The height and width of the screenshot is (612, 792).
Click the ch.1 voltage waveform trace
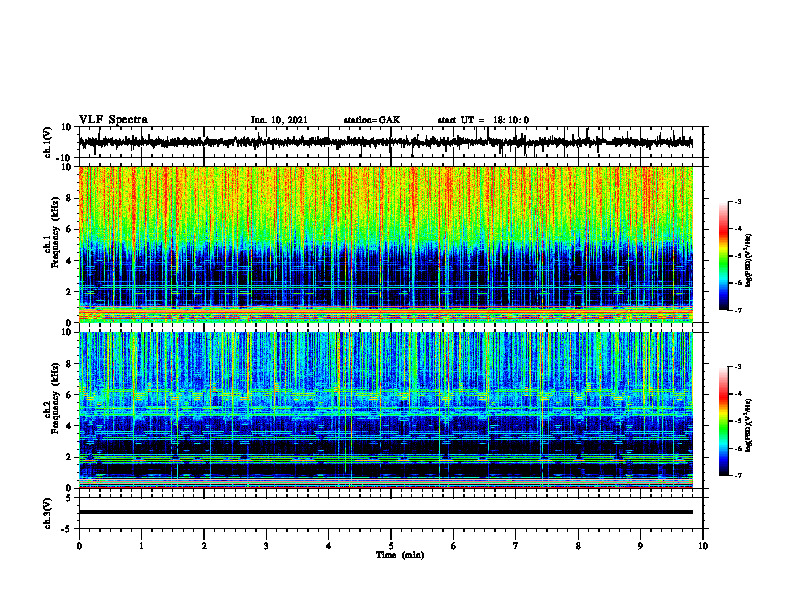point(386,142)
